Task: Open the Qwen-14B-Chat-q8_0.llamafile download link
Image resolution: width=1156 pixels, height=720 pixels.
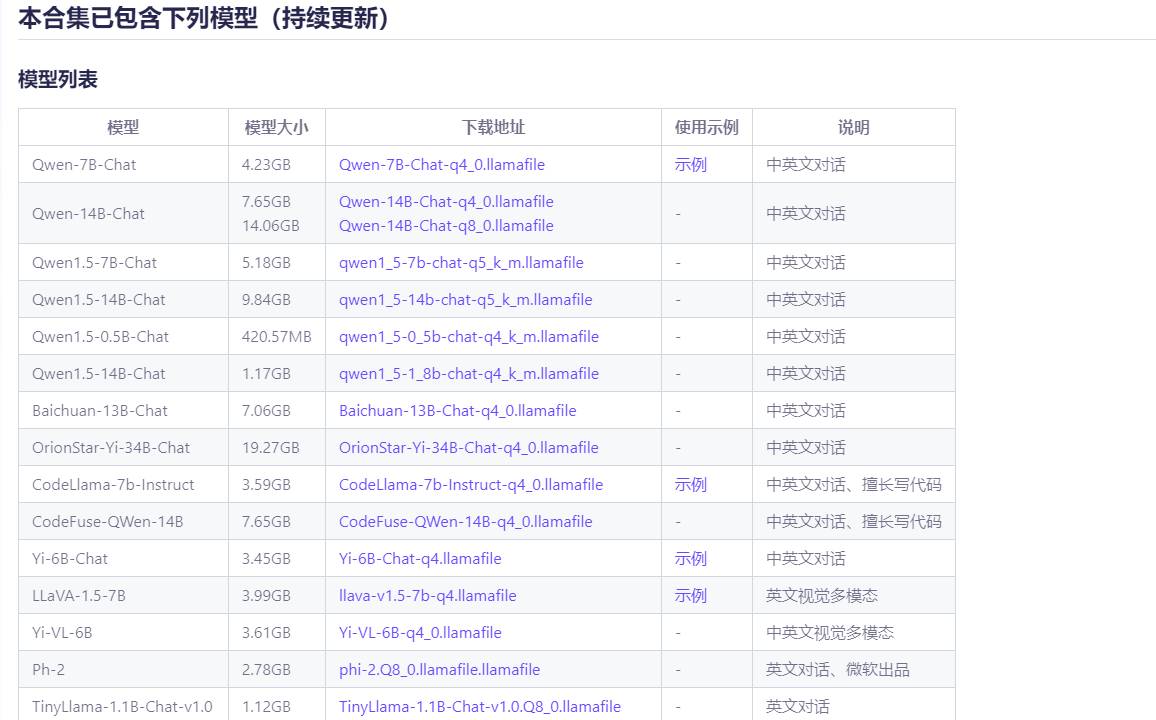Action: 446,226
